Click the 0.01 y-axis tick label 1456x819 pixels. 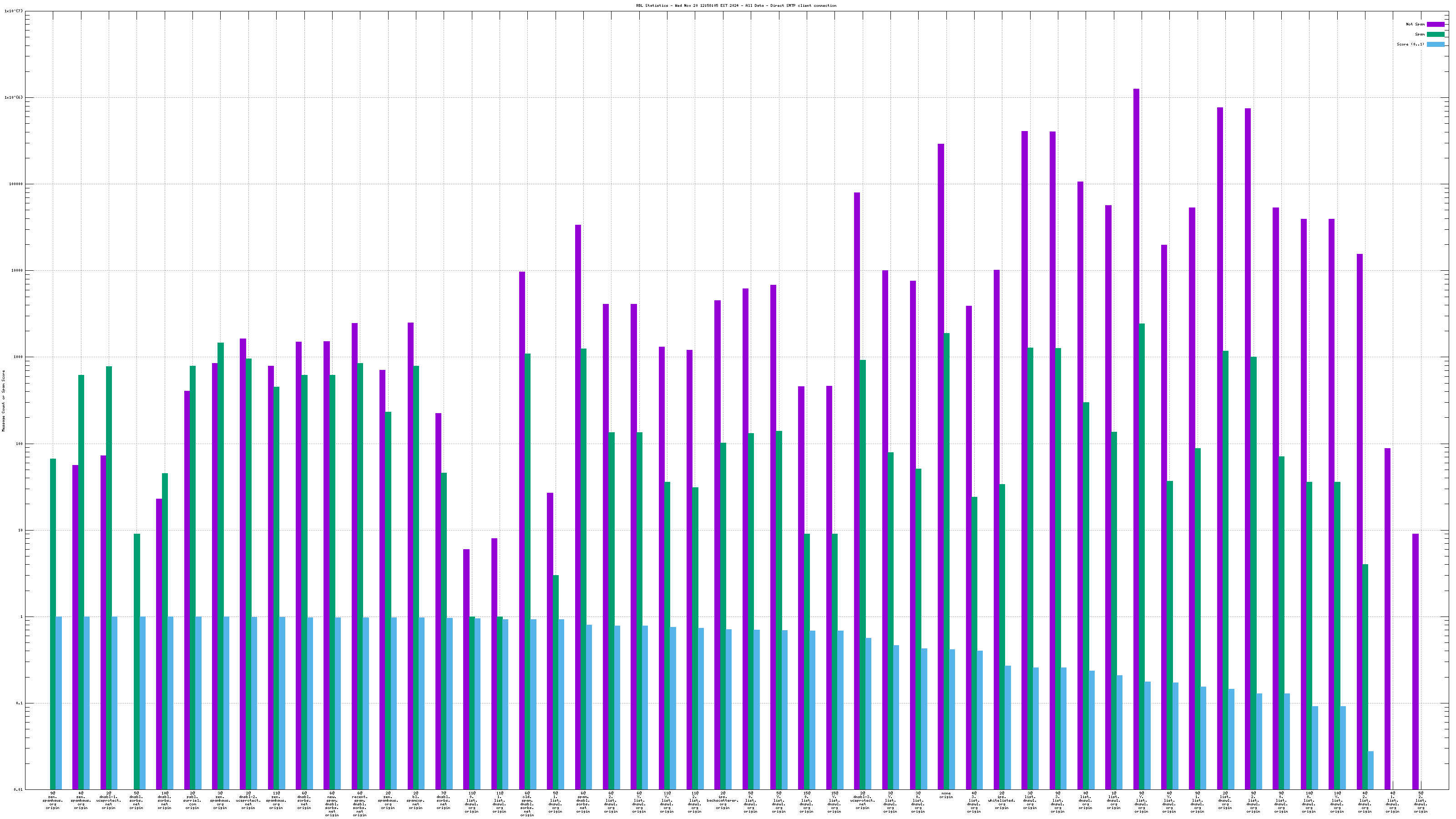[x=19, y=789]
